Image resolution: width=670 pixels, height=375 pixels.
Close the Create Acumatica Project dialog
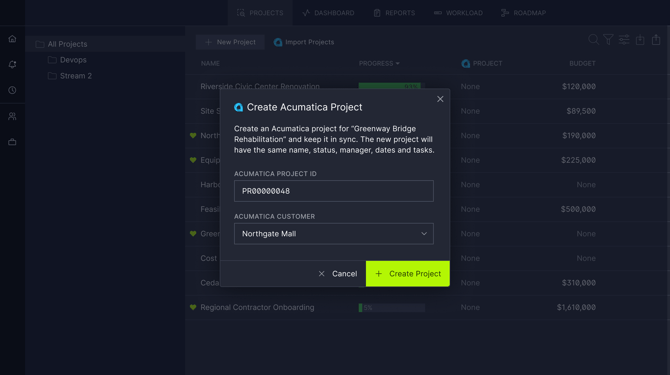coord(440,99)
